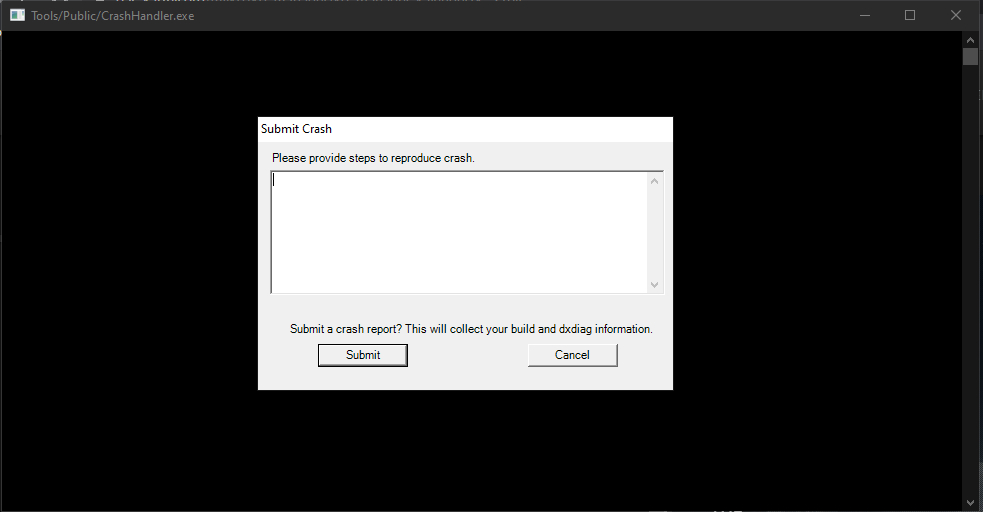The height and width of the screenshot is (512, 983).
Task: Click the gray dialog area between Submit and Cancel
Action: click(467, 356)
